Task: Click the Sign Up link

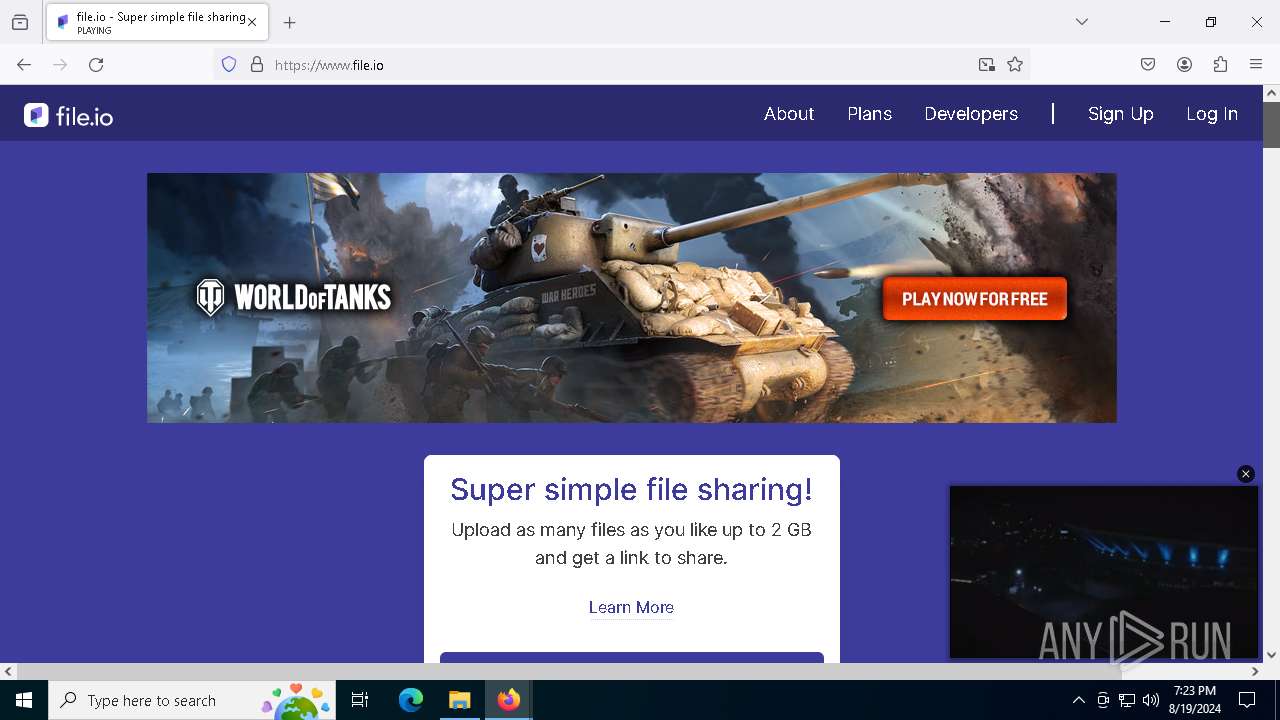Action: [1120, 114]
